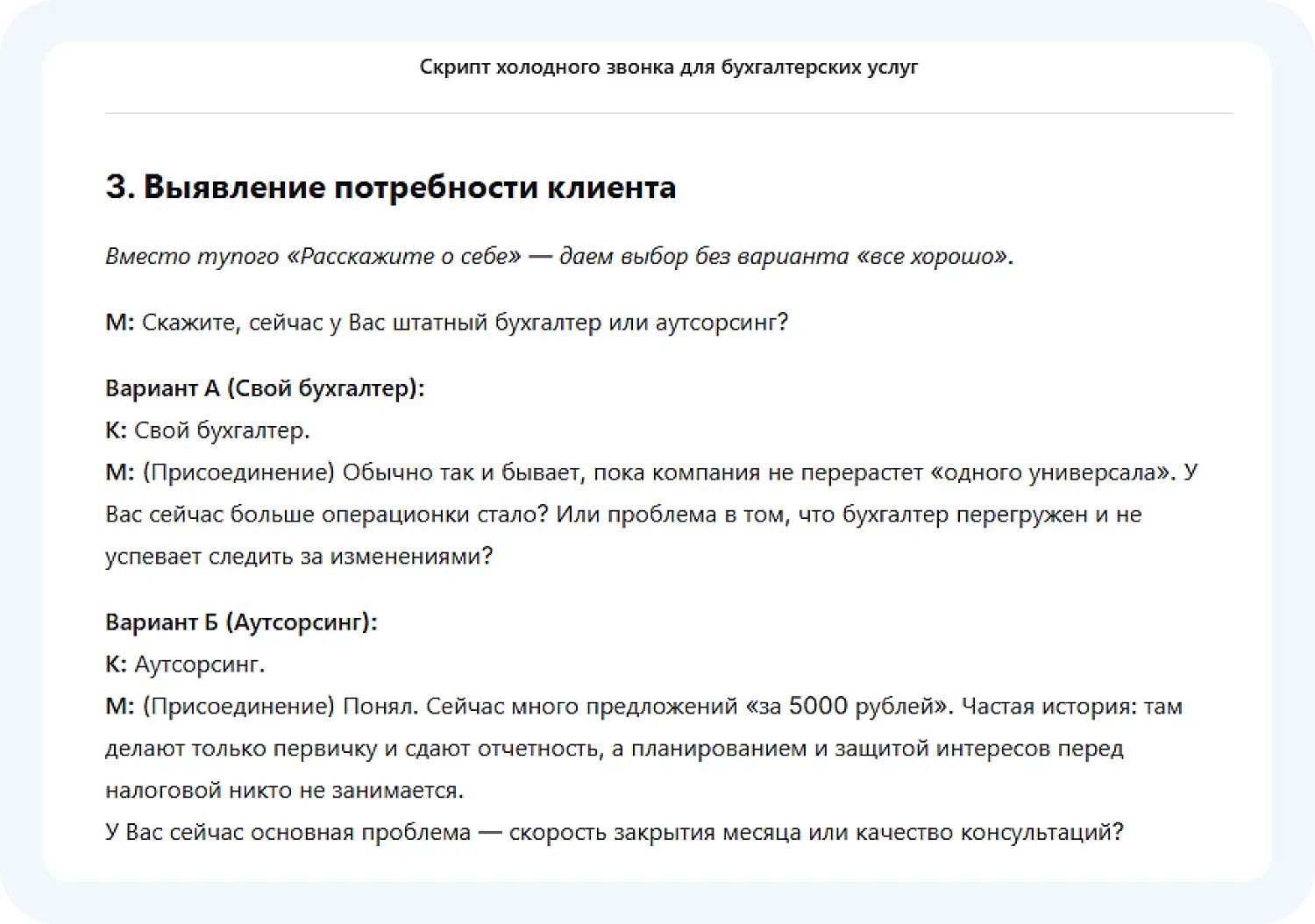Select bold label «Вариант А (Свой бухгалтер)»
This screenshot has height=924, width=1315.
[x=265, y=387]
